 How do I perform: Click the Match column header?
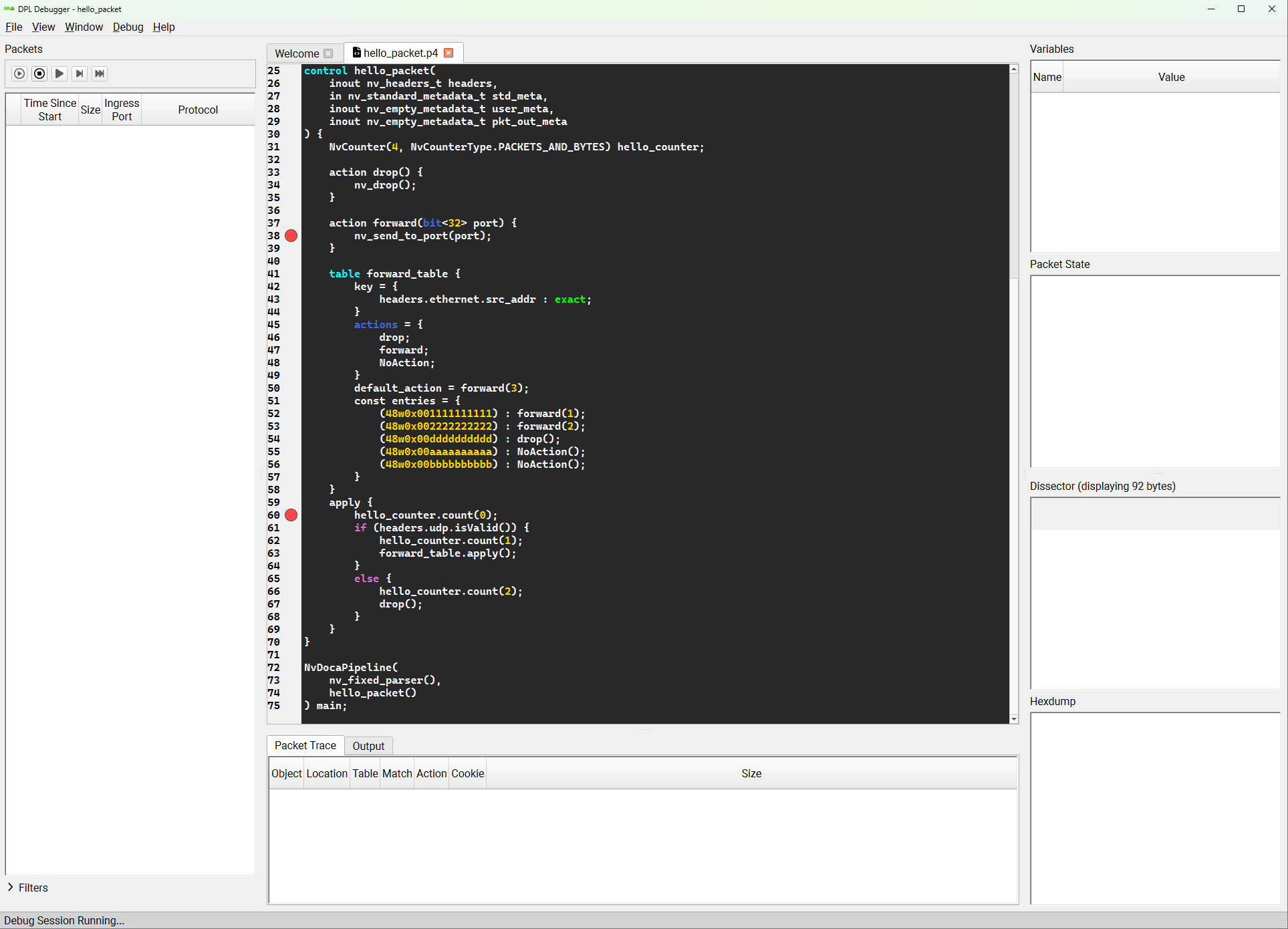tap(397, 773)
